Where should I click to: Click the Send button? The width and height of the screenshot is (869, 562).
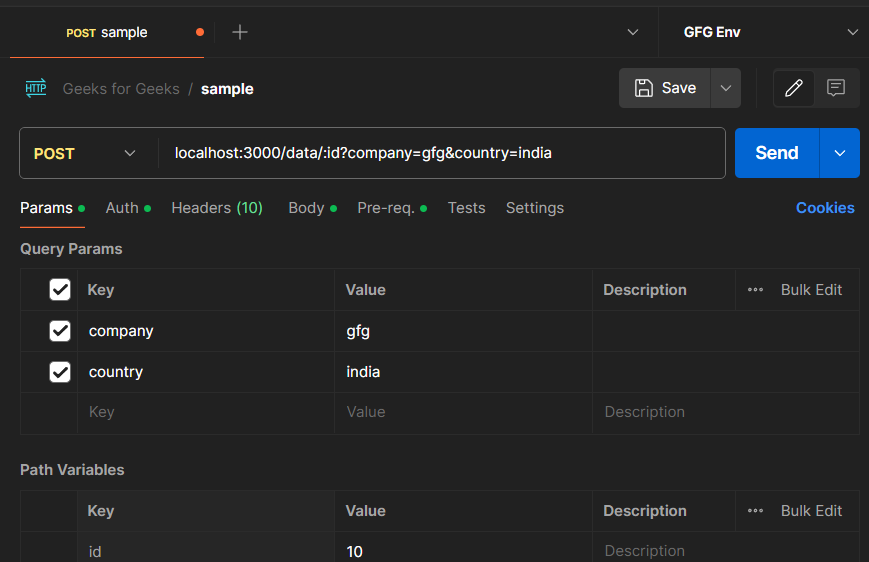(x=777, y=153)
